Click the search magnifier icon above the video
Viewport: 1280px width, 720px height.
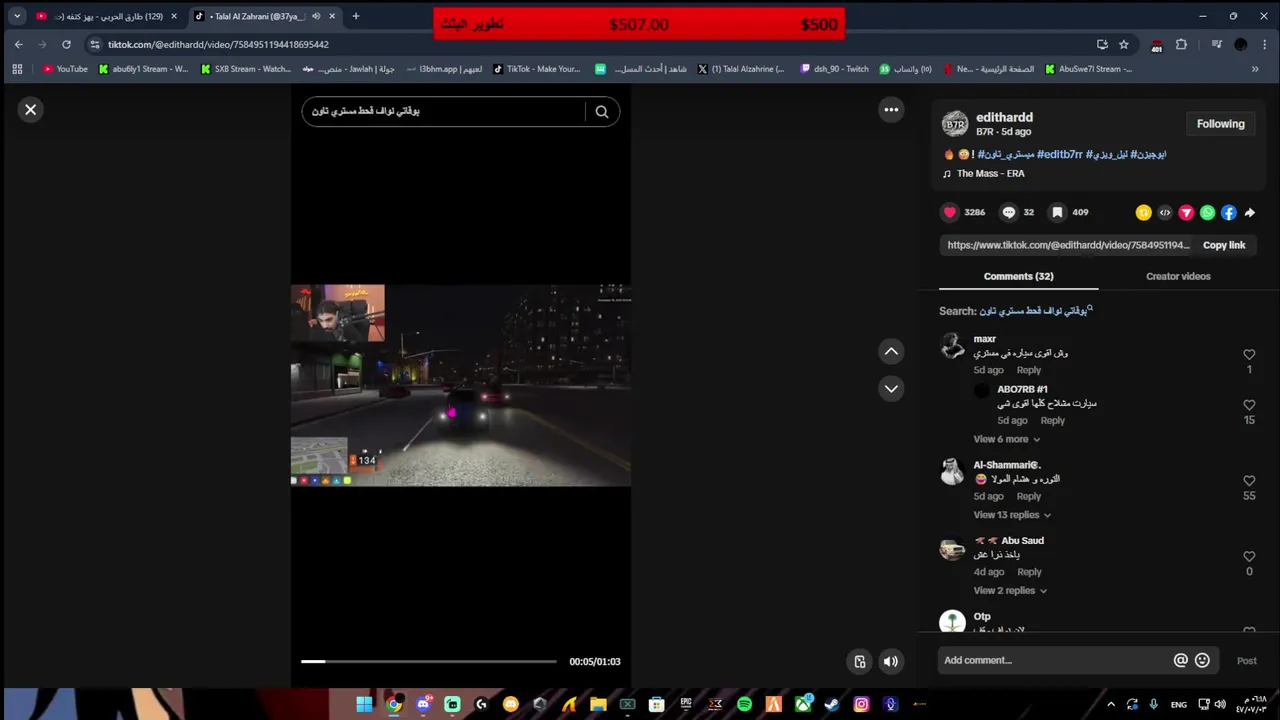(602, 112)
